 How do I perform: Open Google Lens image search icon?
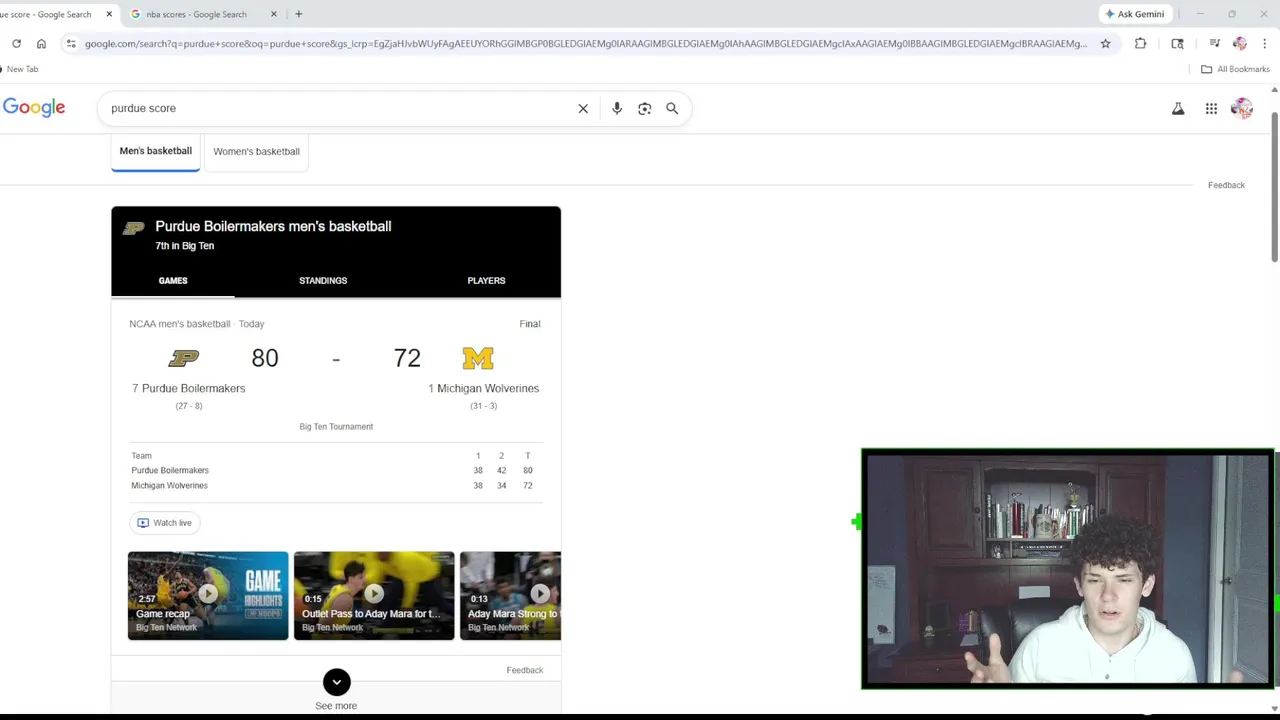click(x=645, y=108)
